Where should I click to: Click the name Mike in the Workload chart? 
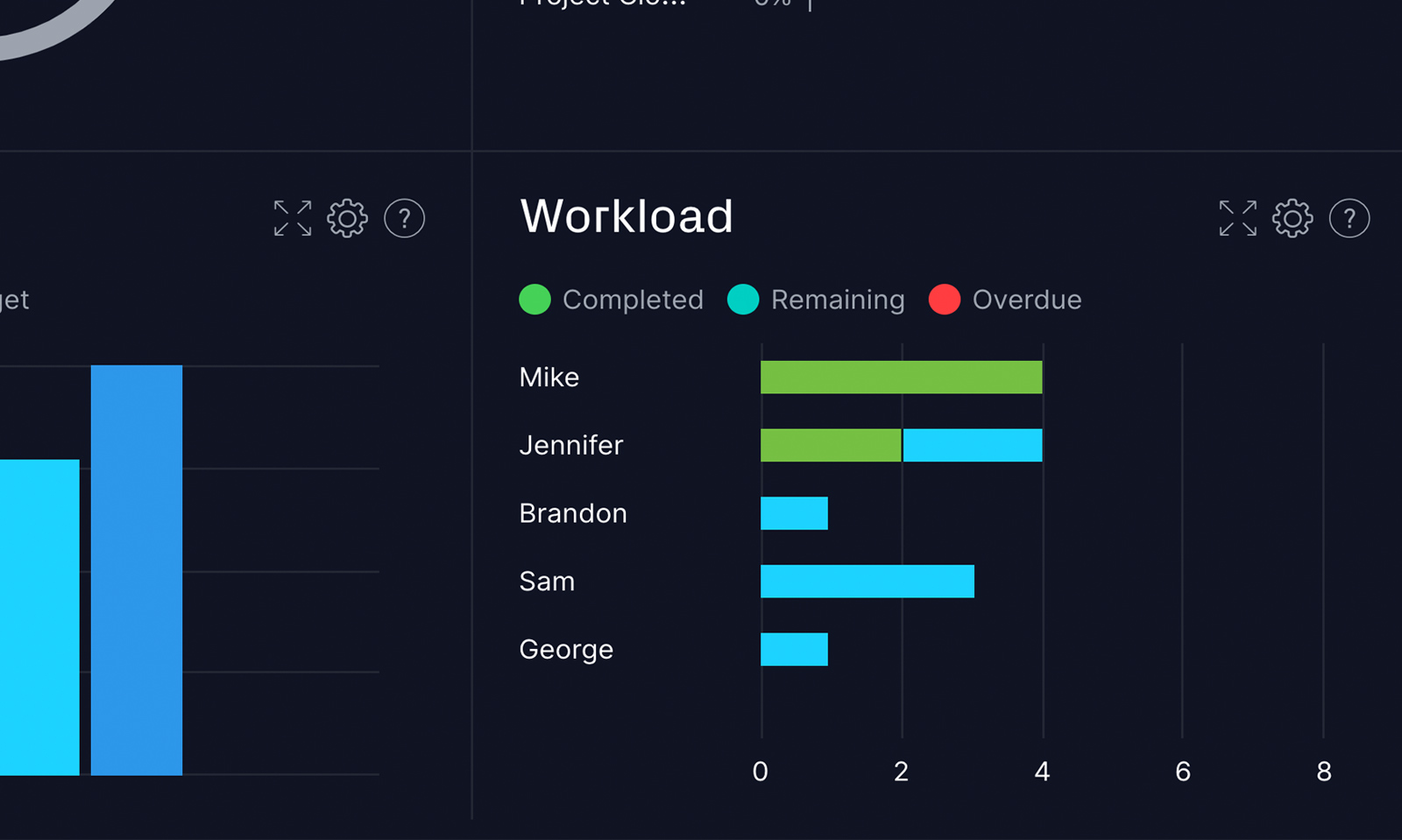549,378
